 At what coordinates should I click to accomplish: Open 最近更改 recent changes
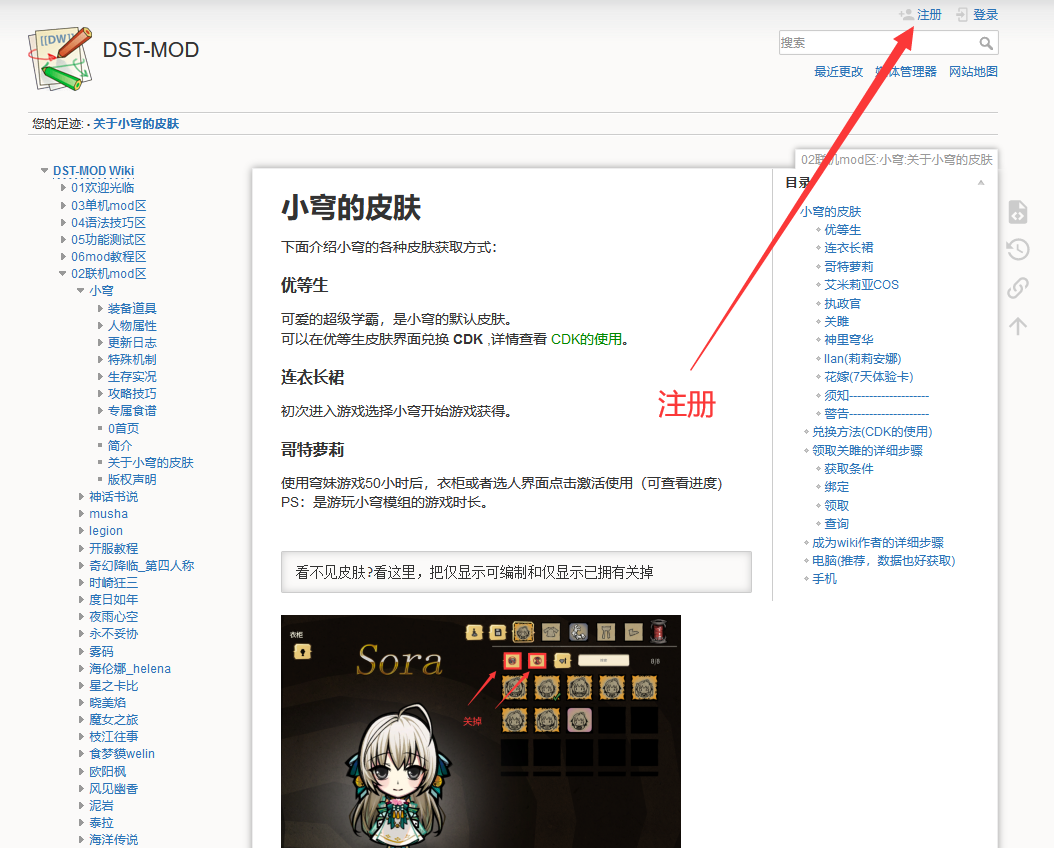click(838, 72)
